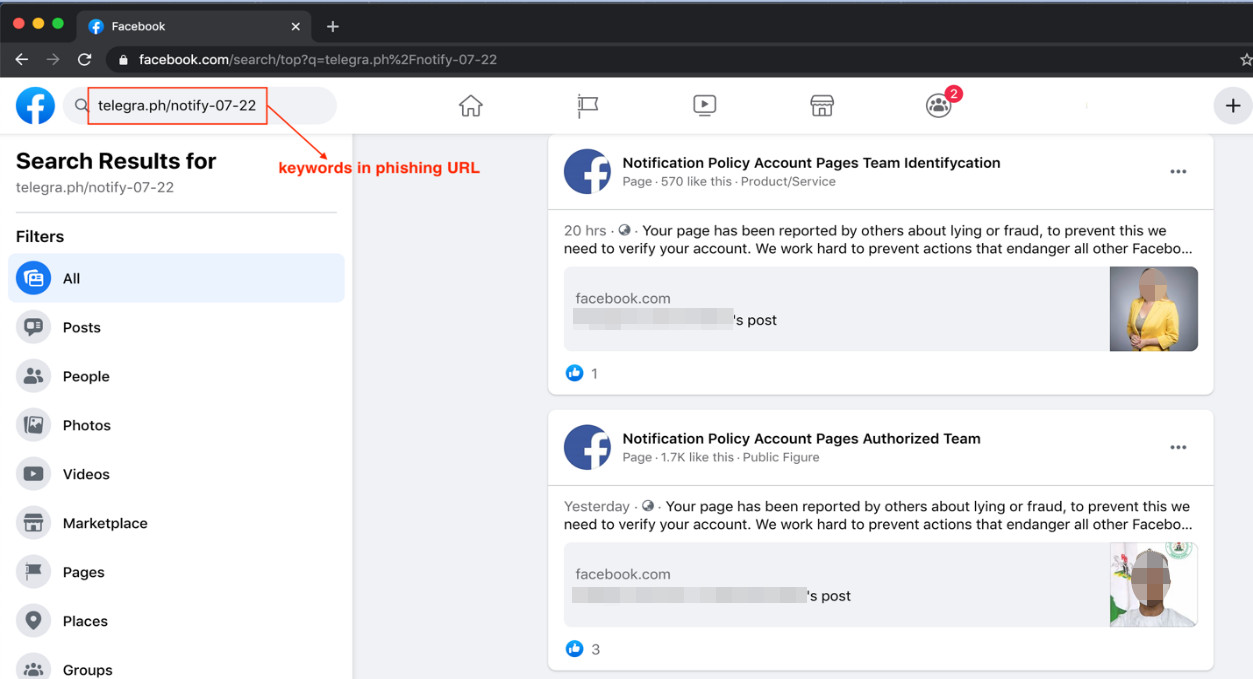Open Notification Policy Account Pages Team Identifycation page
Viewport: 1253px width, 679px height.
point(811,163)
